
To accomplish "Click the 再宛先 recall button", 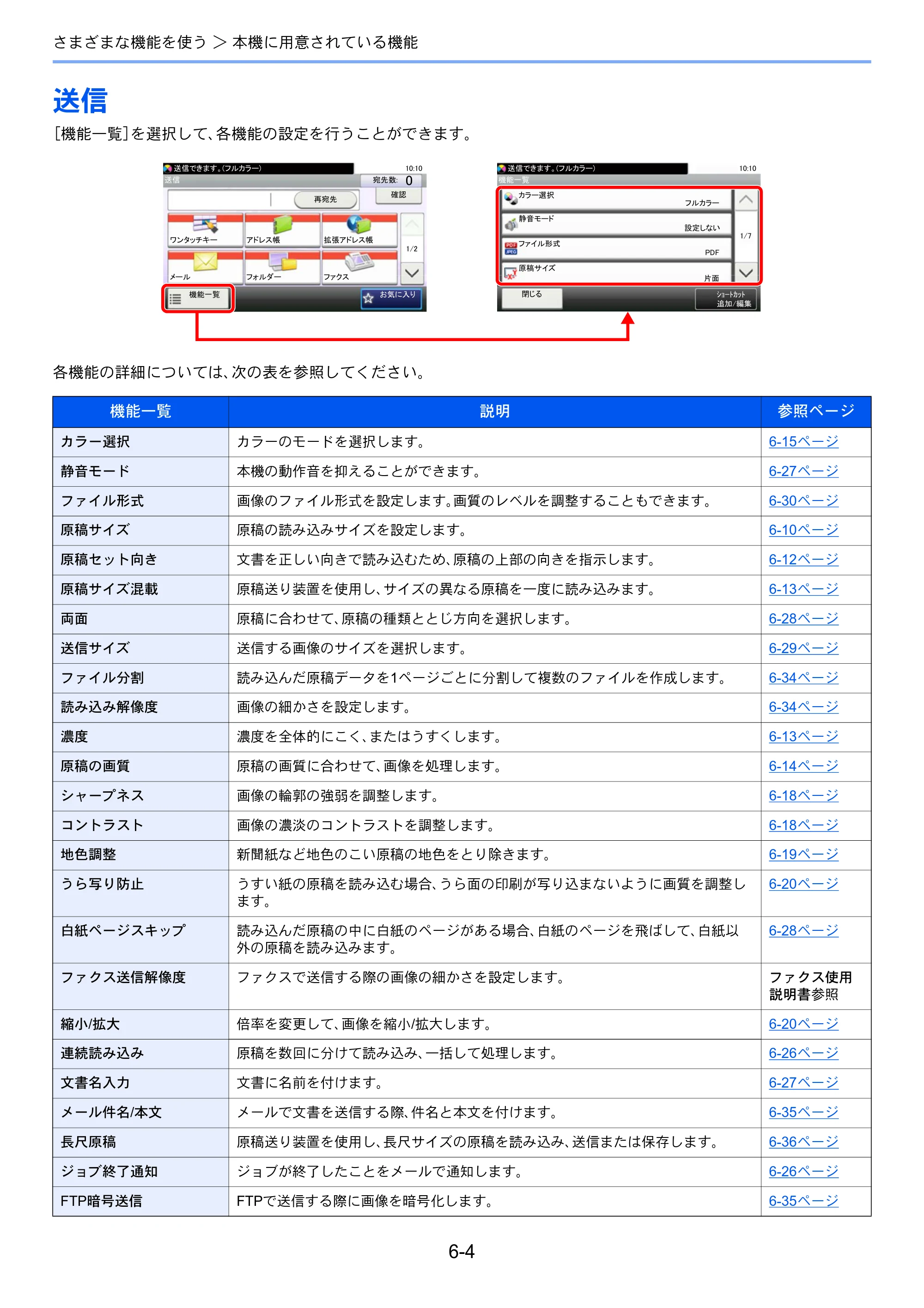I will pyautogui.click(x=326, y=199).
